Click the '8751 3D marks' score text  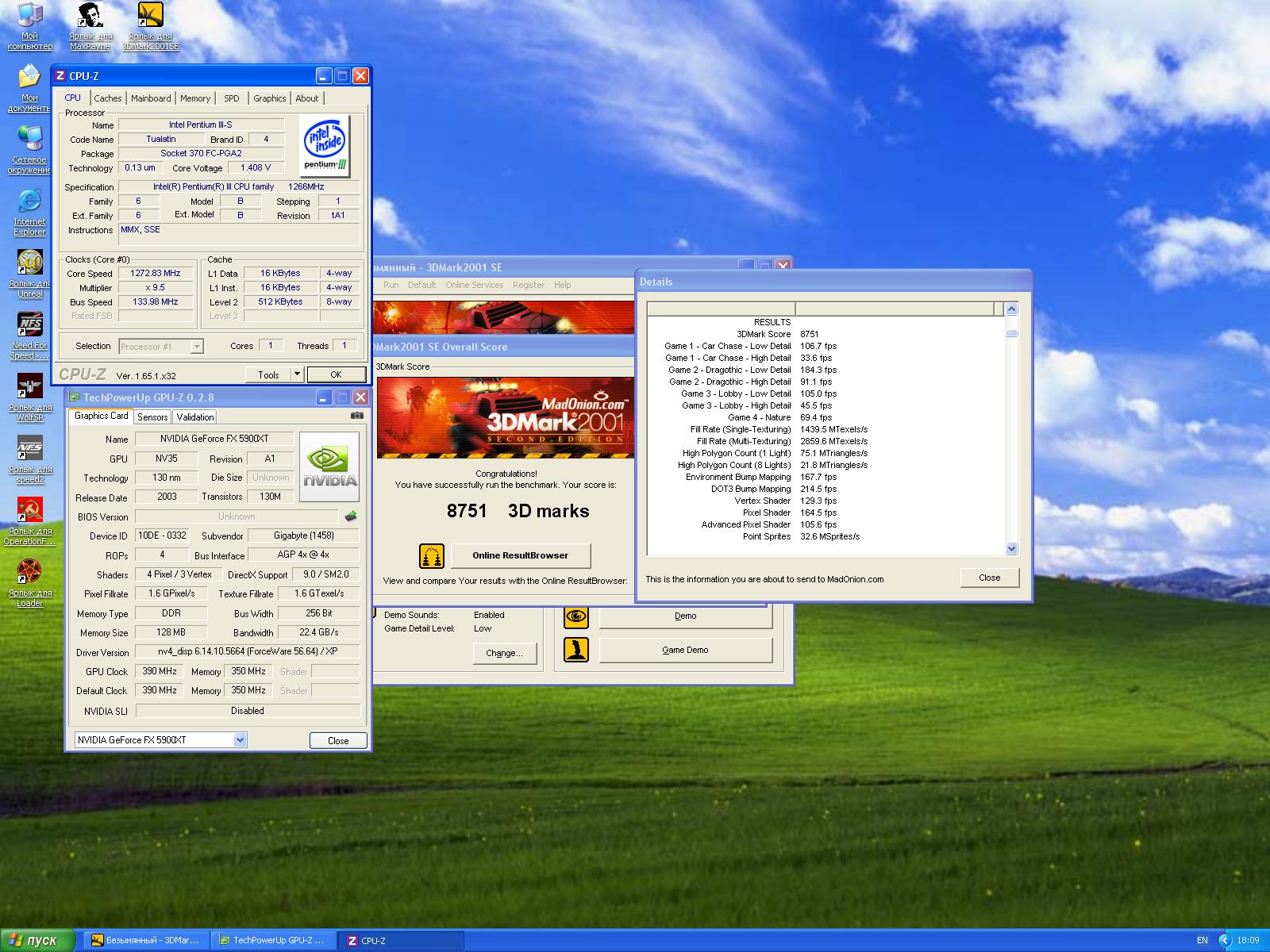518,511
